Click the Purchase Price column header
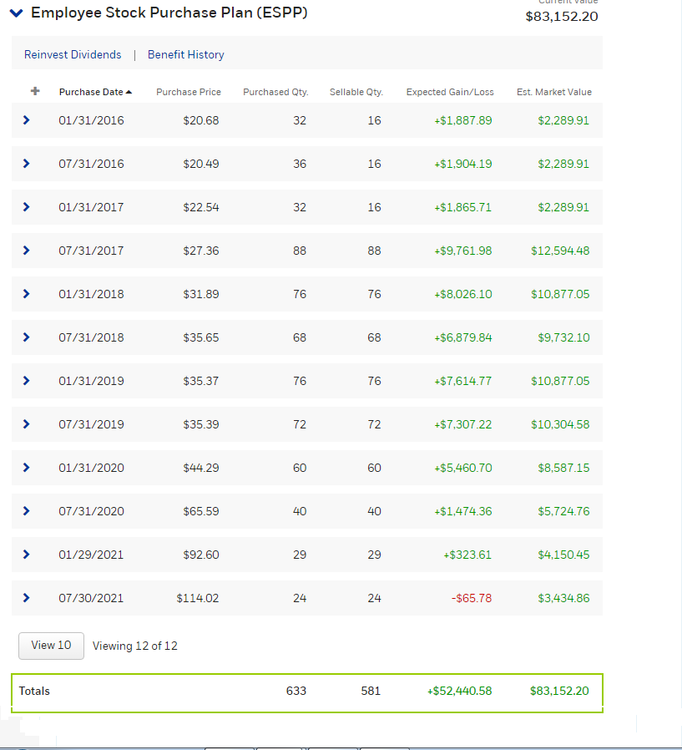682x750 pixels. [x=188, y=92]
